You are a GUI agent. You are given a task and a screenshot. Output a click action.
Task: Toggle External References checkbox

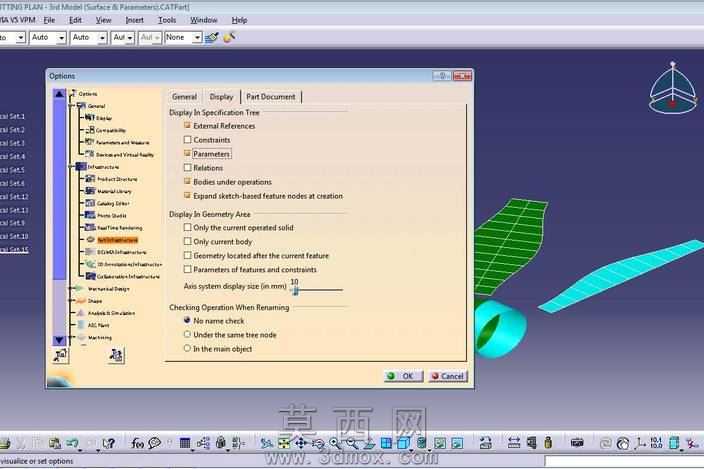click(188, 126)
